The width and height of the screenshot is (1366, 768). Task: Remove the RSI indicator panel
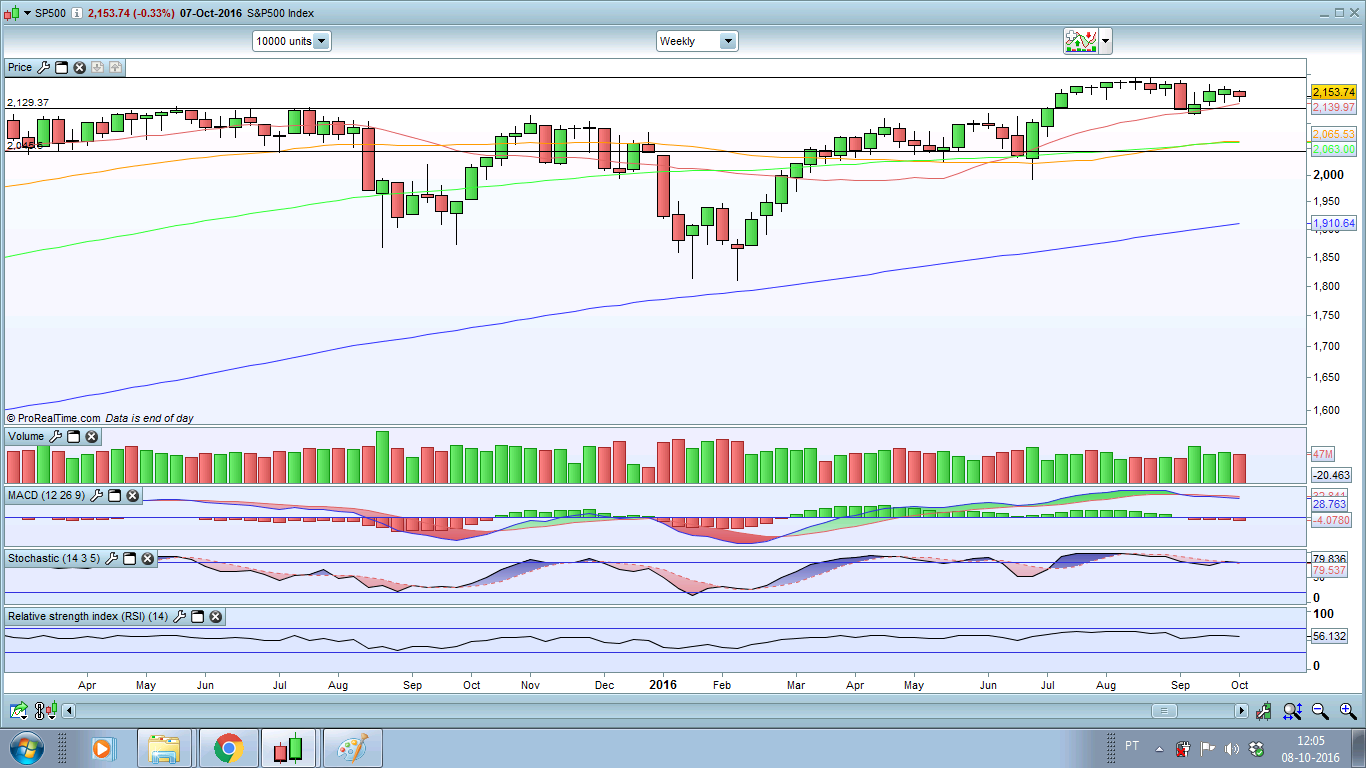(215, 616)
